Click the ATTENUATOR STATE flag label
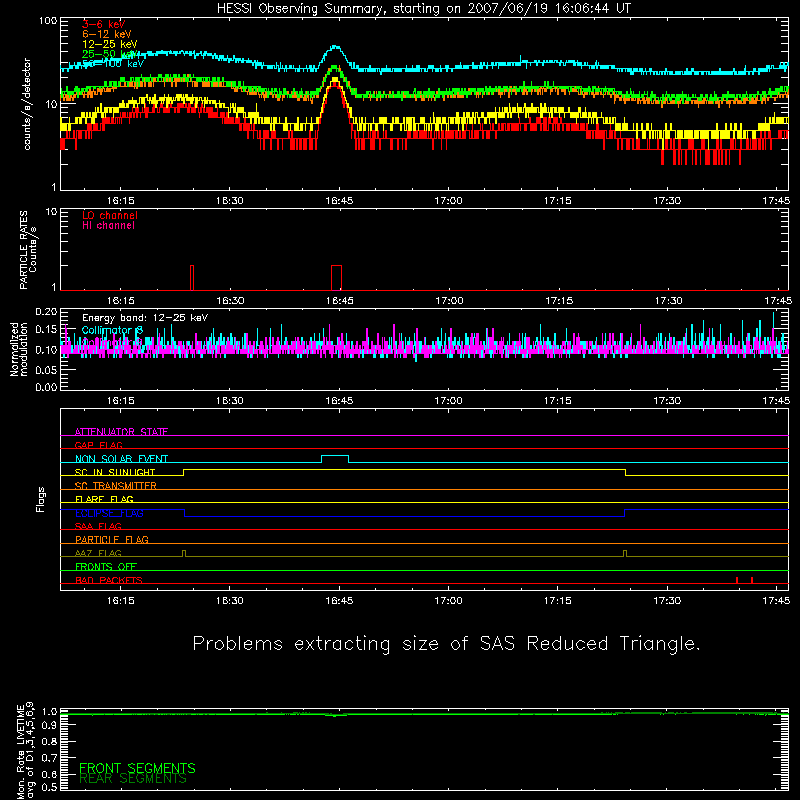The height and width of the screenshot is (800, 800). tap(121, 432)
